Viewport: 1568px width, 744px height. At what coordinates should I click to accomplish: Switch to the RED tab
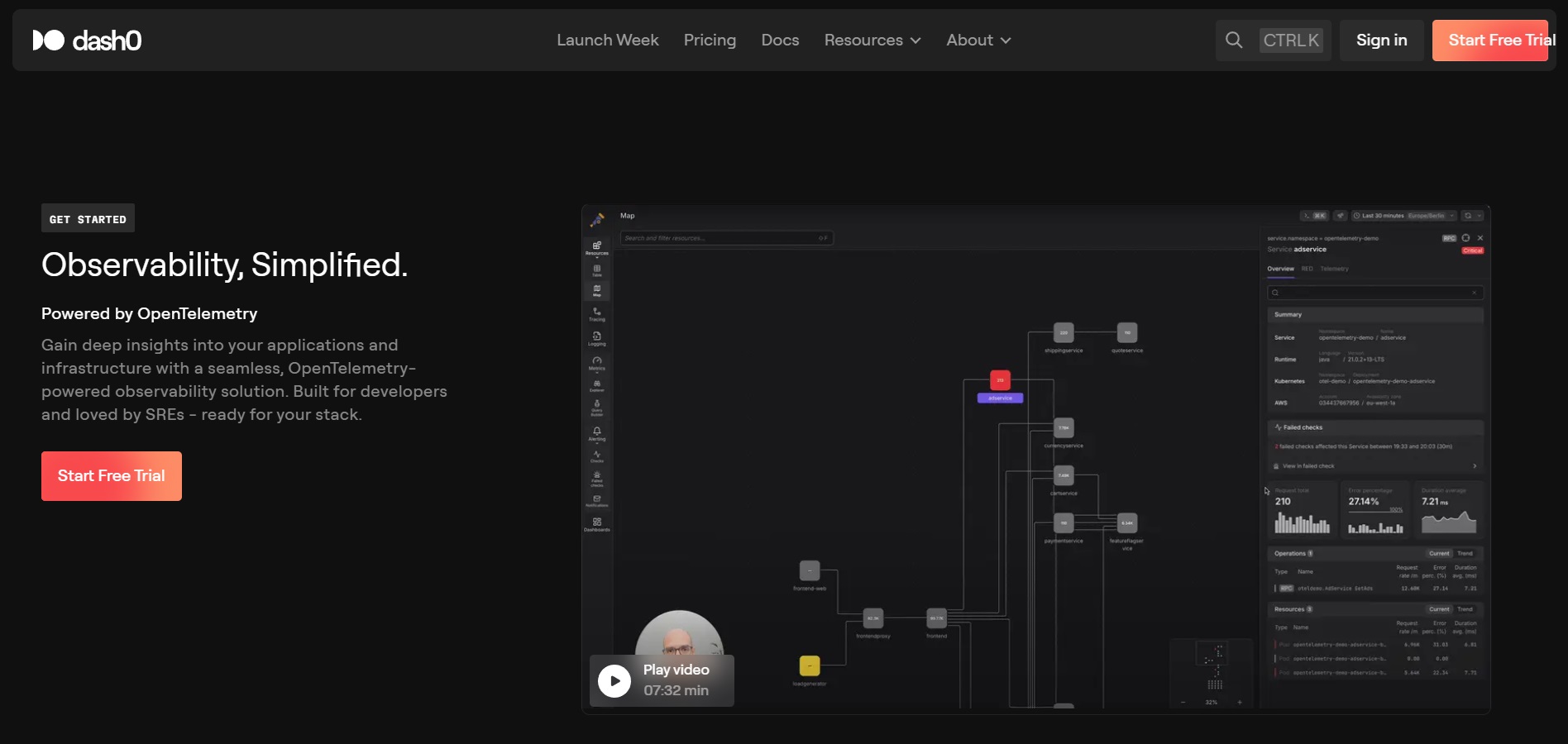tap(1307, 269)
